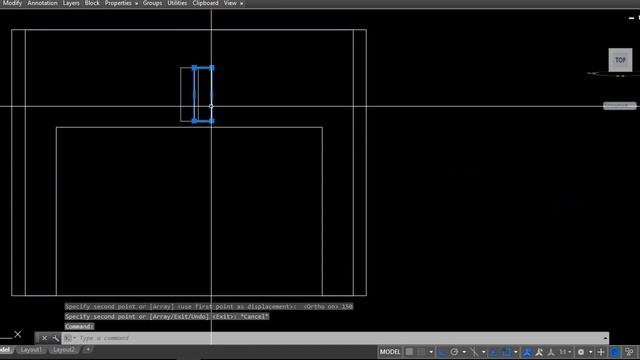Expand the View panel dropdown arrow

(x=242, y=4)
